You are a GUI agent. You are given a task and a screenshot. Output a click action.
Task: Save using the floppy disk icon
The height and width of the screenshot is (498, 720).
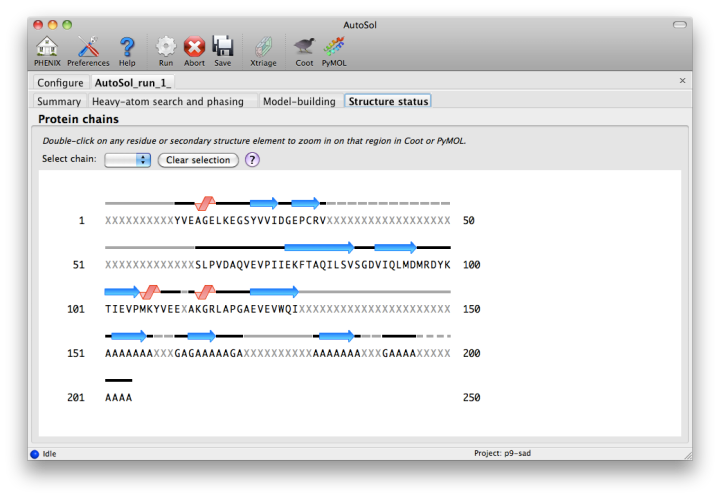(222, 47)
